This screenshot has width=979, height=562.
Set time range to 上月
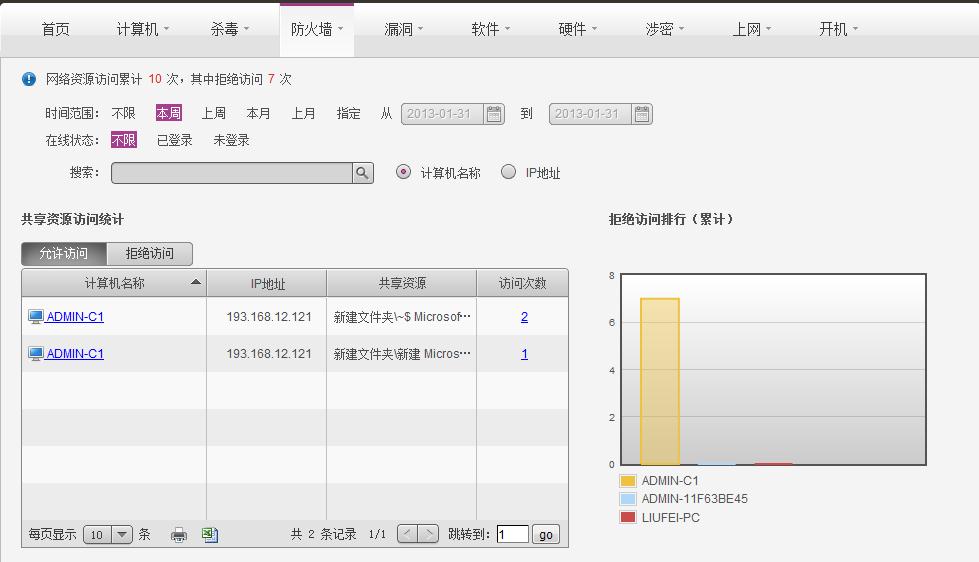tap(303, 113)
